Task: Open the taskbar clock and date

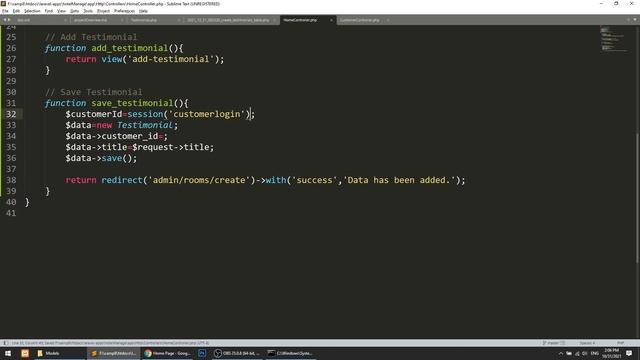Action: coord(611,353)
